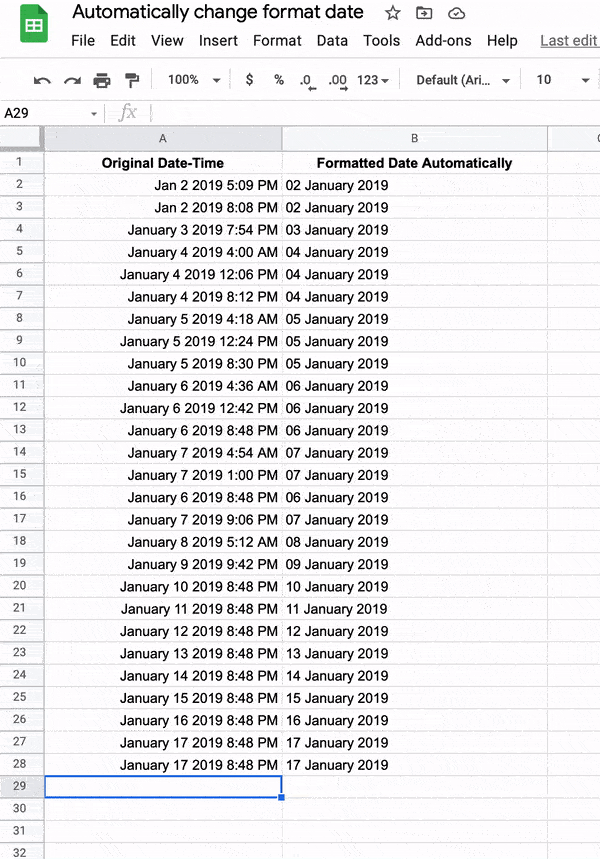View last edit history
This screenshot has height=859, width=600.
coord(568,41)
